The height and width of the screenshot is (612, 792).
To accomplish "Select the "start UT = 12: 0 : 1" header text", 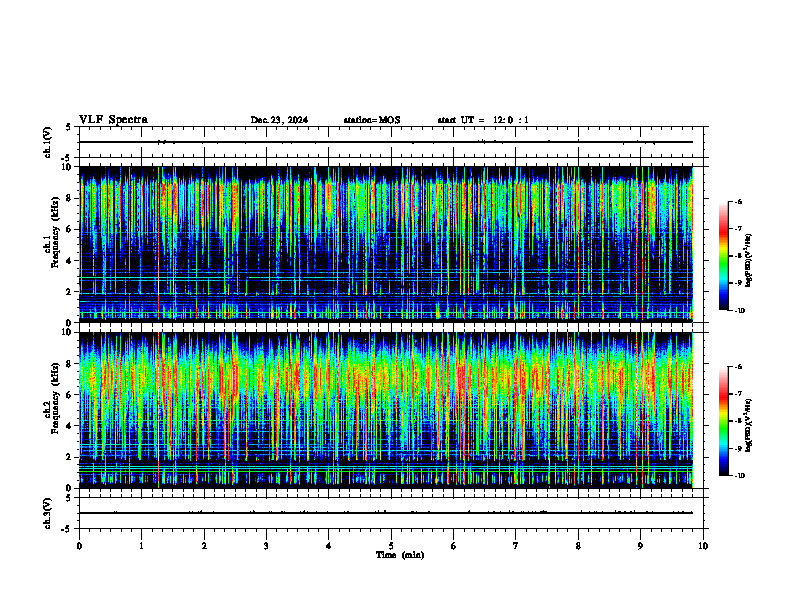I will [x=483, y=120].
